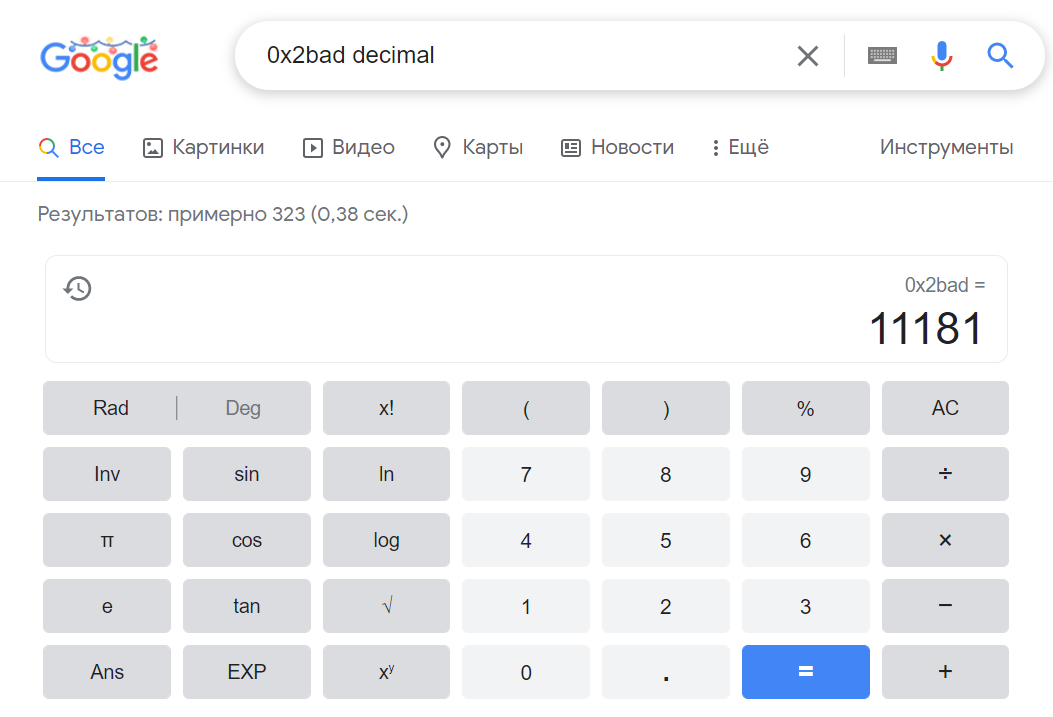Switch calculator to Rad mode
This screenshot has height=717, width=1053.
[x=111, y=408]
